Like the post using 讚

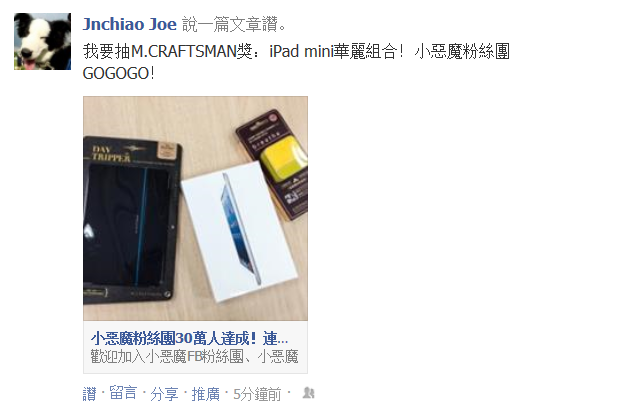coord(90,394)
